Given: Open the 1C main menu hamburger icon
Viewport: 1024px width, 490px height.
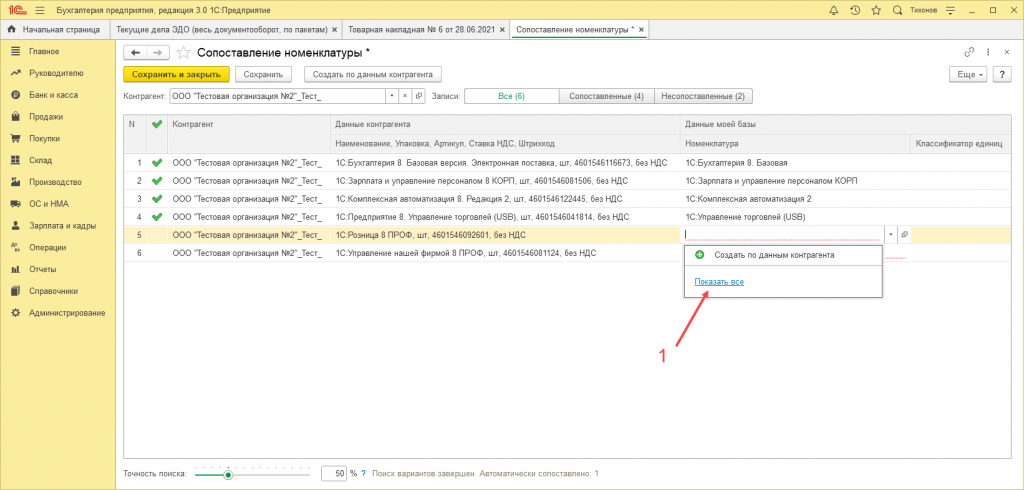Looking at the screenshot, I should (39, 10).
